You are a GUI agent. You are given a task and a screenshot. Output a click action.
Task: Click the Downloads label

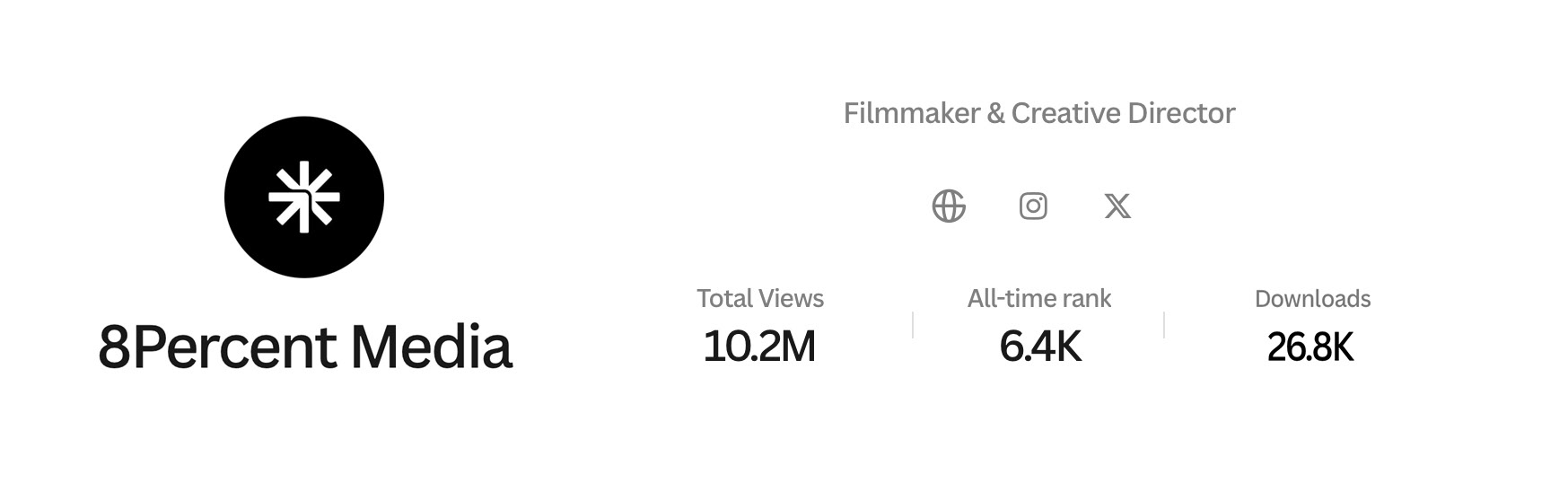point(1312,298)
